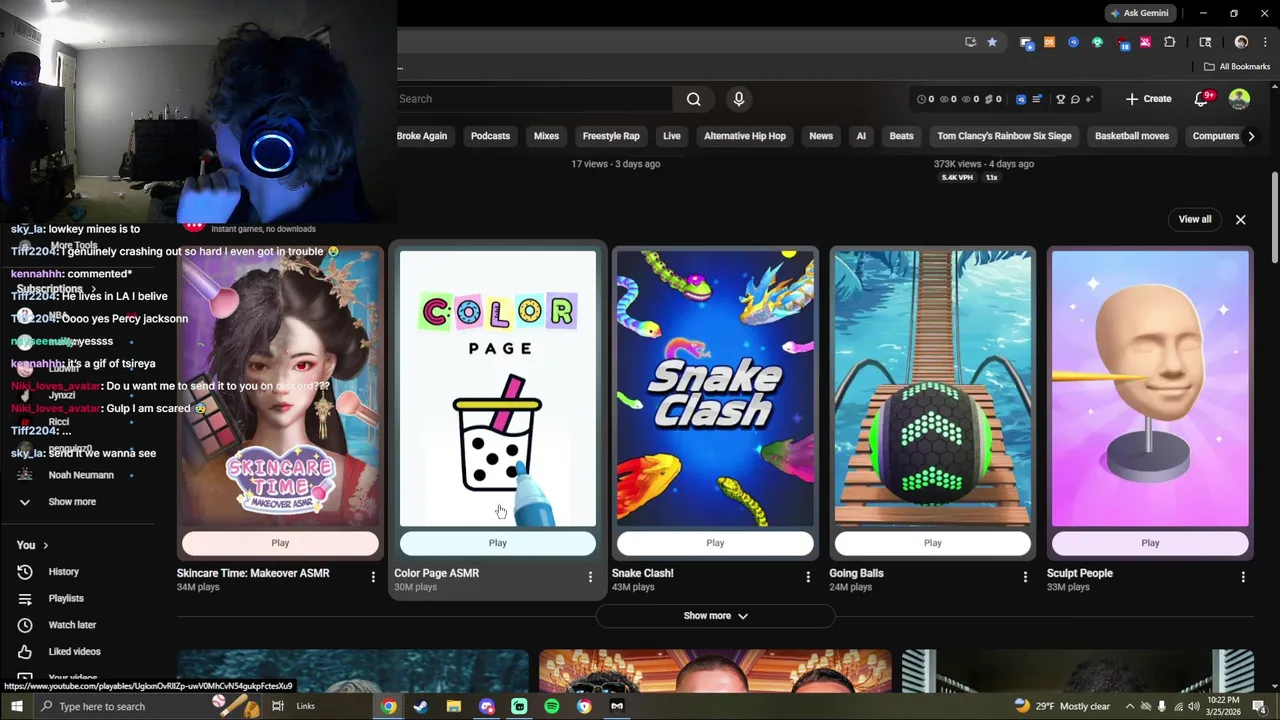The image size is (1280, 720).
Task: Click the chat bubble icon in stats toolbar
Action: pyautogui.click(x=1075, y=99)
